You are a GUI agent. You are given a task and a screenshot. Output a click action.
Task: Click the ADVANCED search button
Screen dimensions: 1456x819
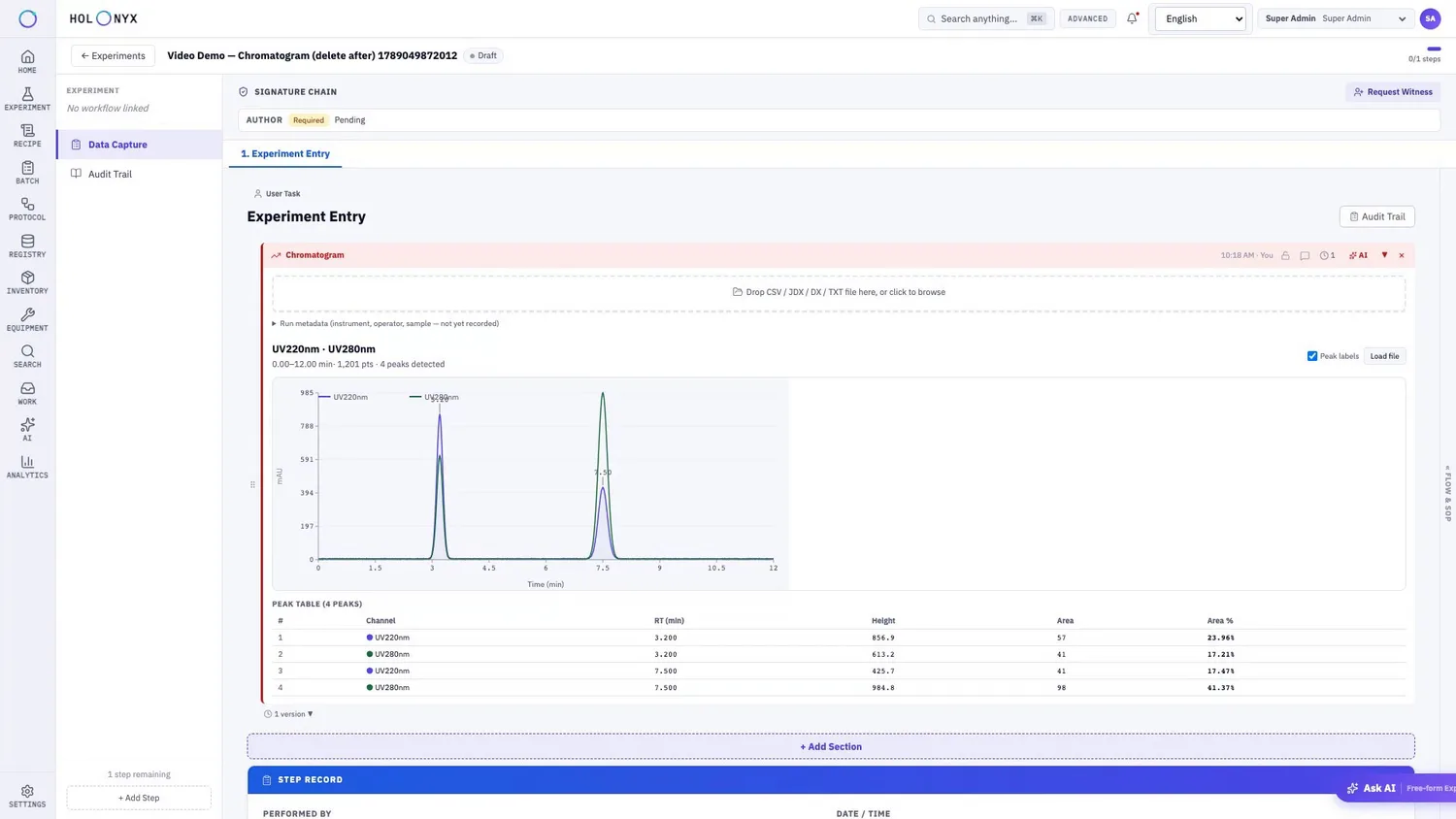coord(1087,18)
